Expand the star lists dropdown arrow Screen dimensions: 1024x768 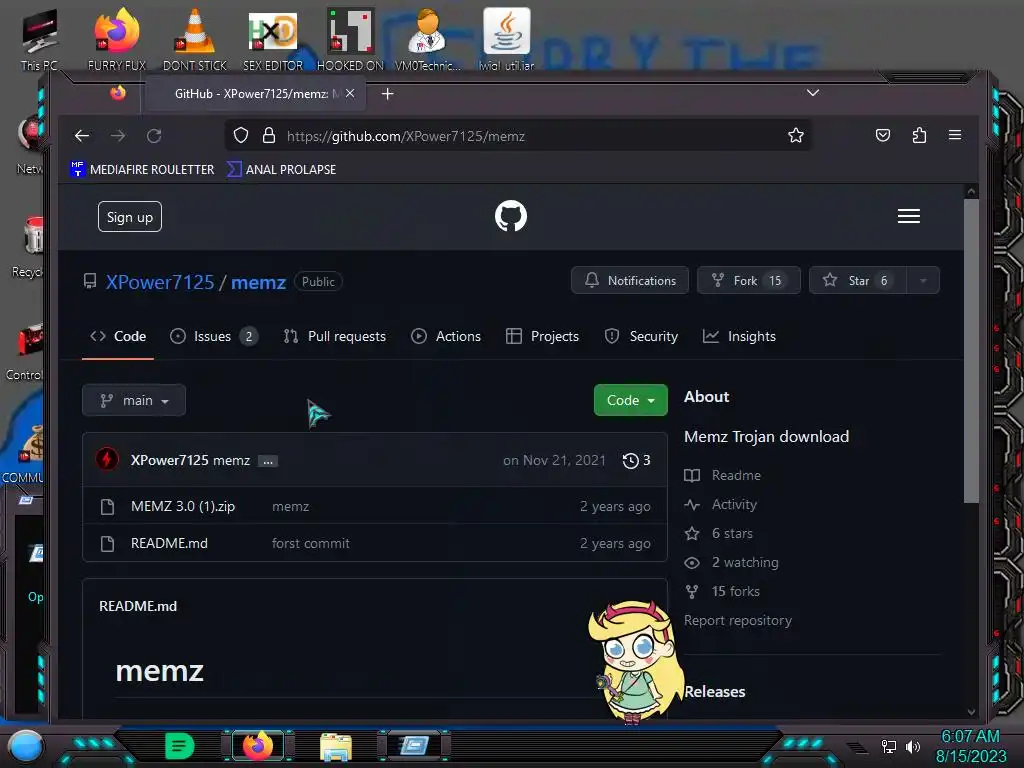(923, 280)
